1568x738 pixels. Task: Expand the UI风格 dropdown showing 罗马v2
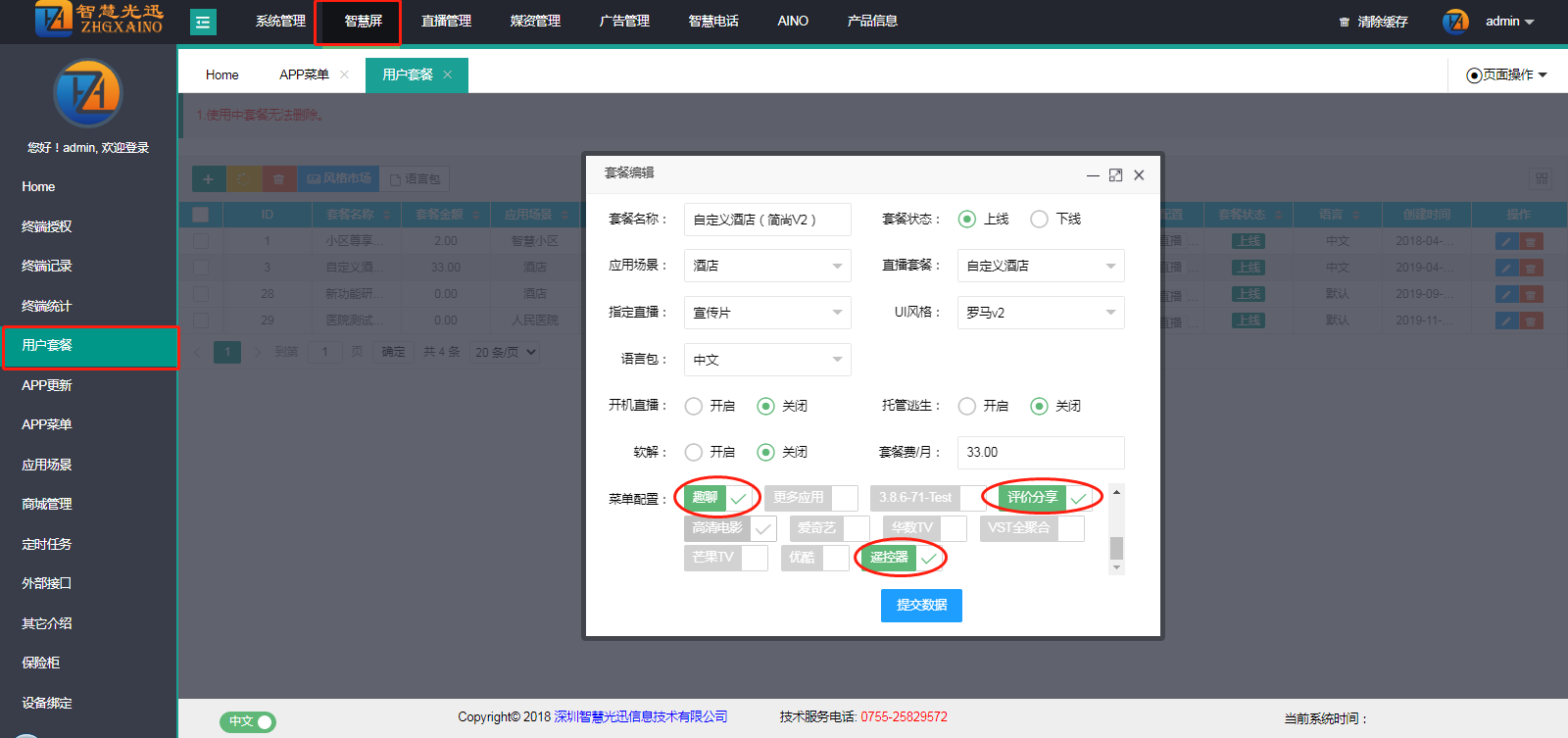point(1040,313)
